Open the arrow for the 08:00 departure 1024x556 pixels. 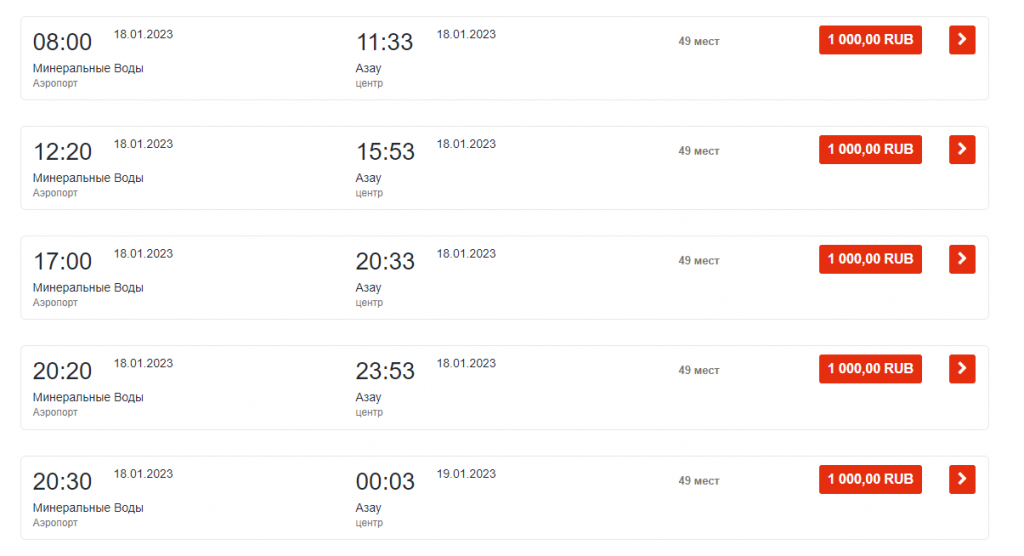pos(962,40)
